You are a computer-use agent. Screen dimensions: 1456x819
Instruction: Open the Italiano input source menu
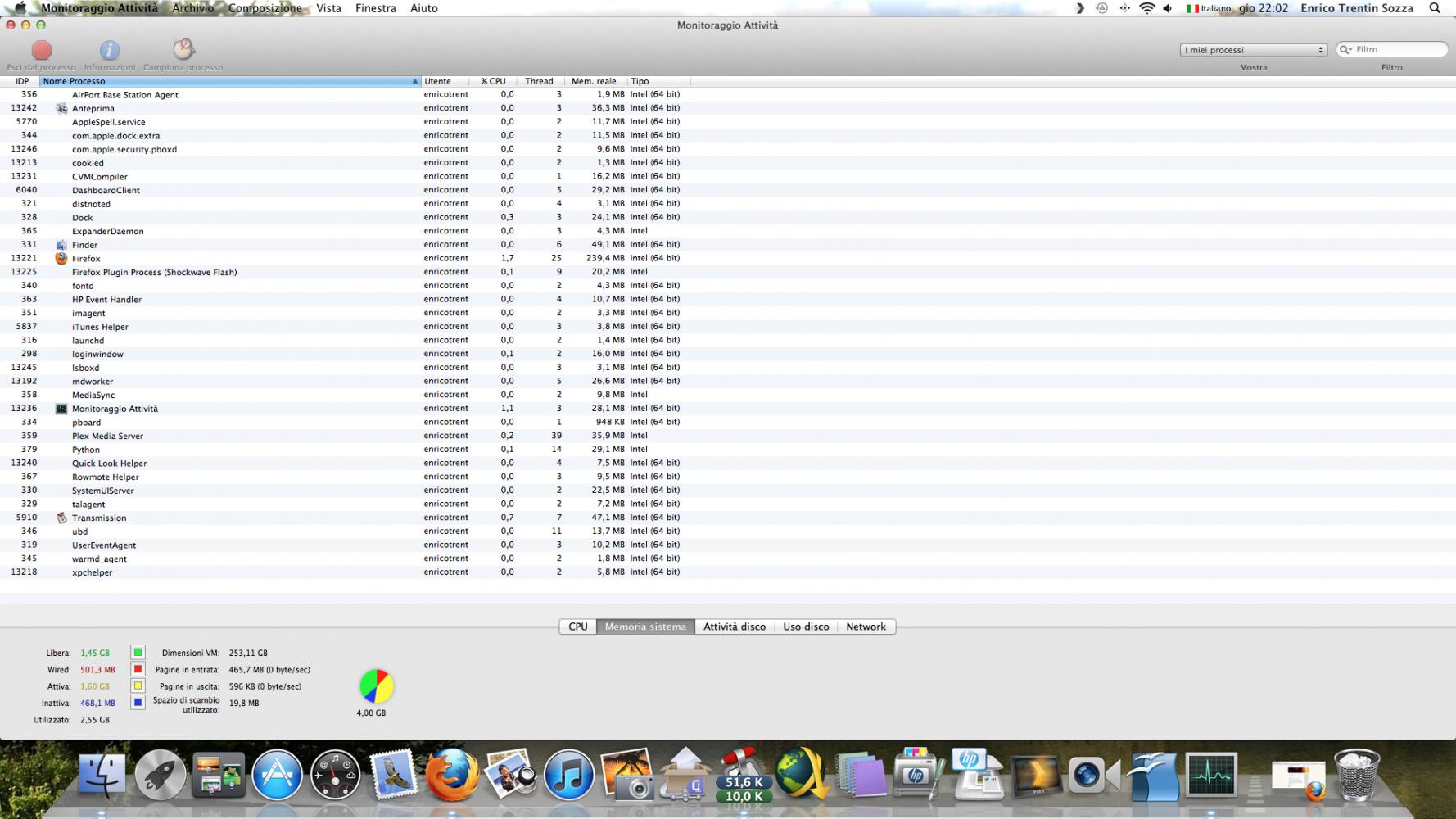coord(1208,8)
